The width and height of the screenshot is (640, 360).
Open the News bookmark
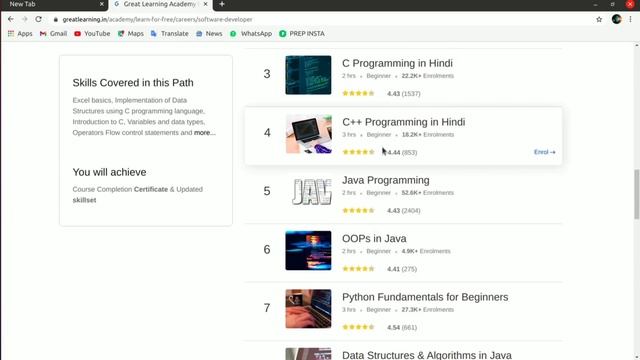pos(209,33)
